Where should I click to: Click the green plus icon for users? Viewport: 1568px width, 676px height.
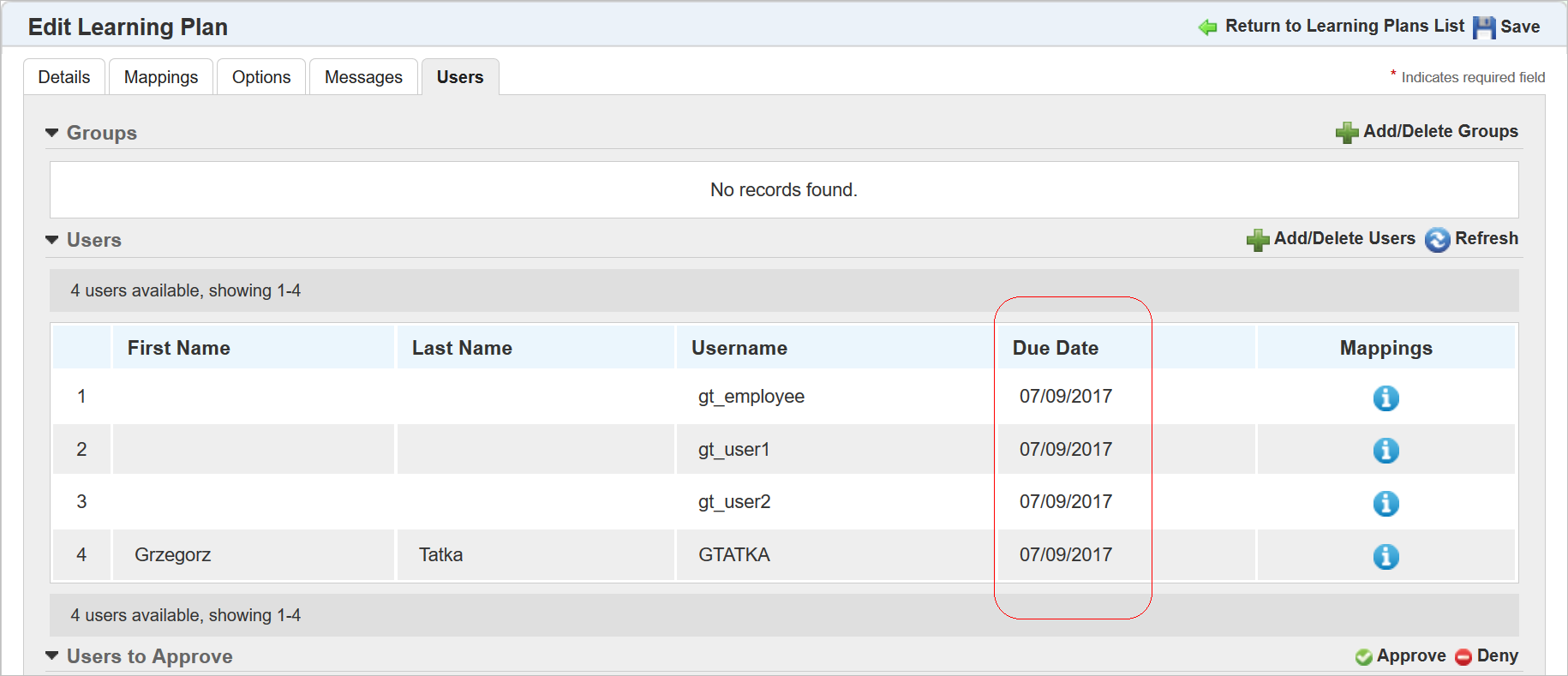pos(1258,240)
